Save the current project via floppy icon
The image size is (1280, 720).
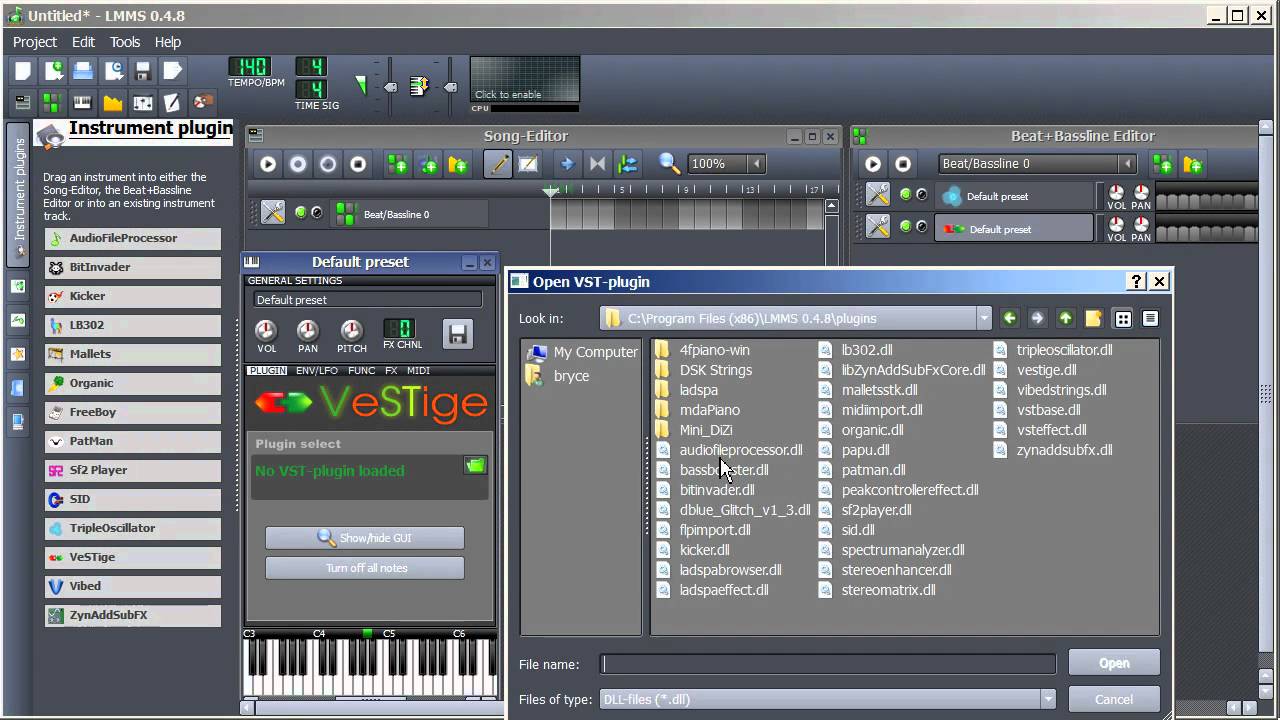point(143,71)
